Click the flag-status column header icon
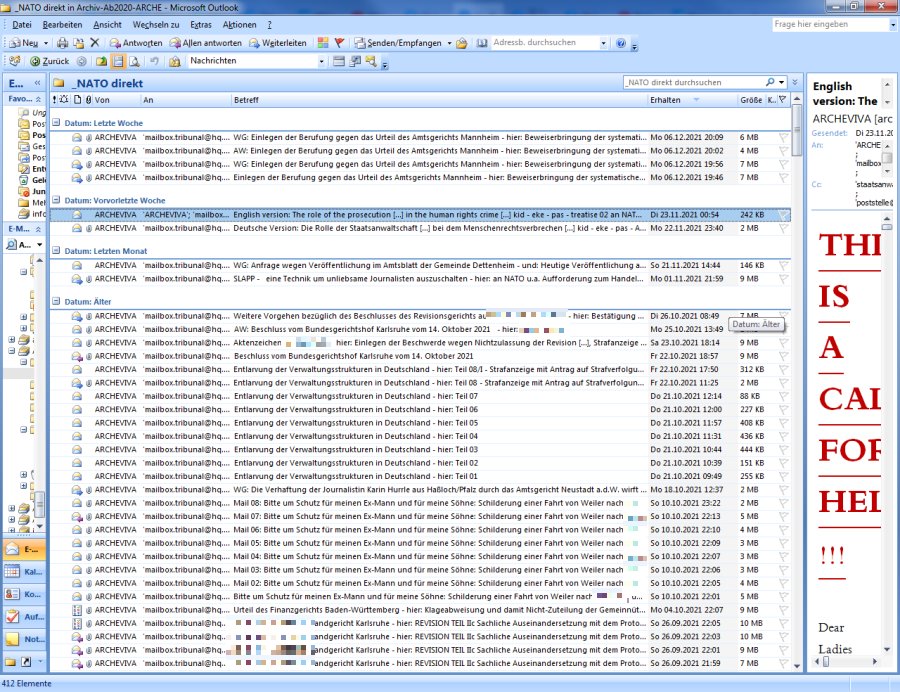Viewport: 900px width, 692px height. coord(782,100)
